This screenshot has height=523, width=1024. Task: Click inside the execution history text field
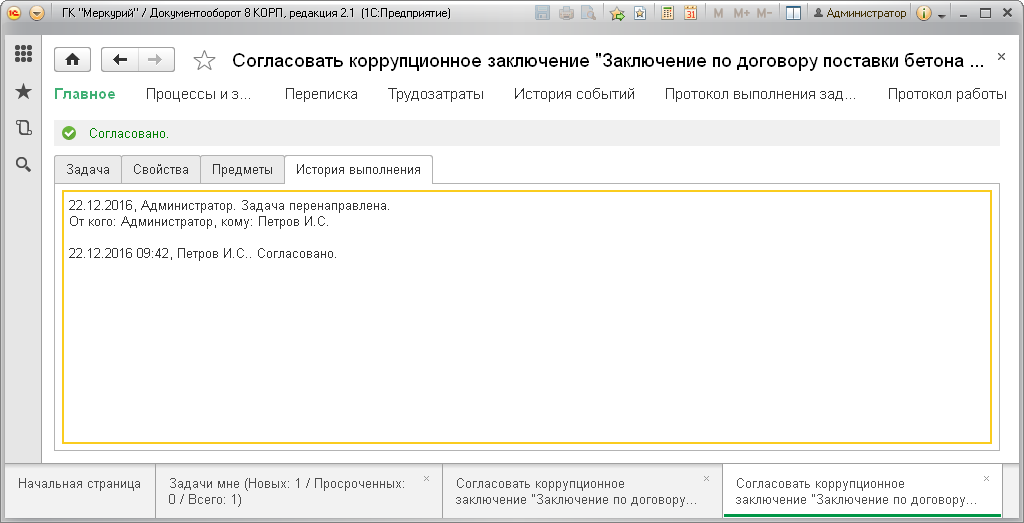coord(526,317)
